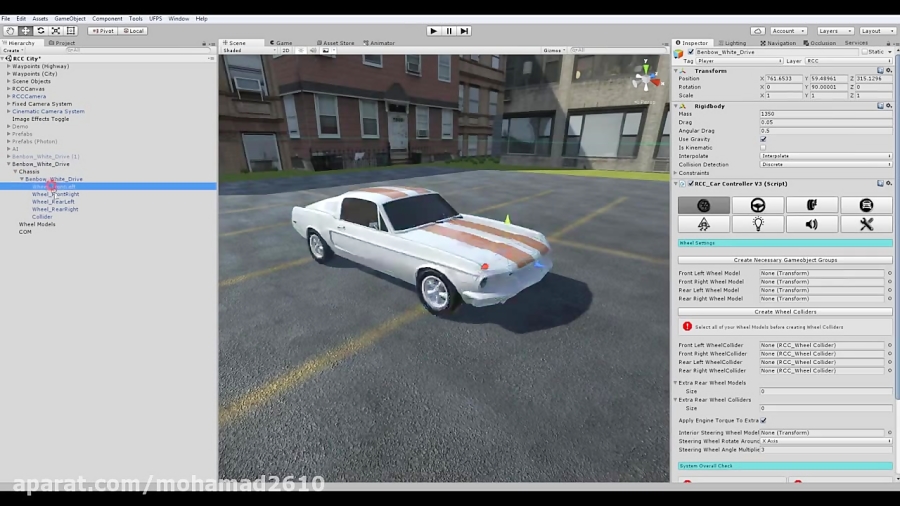Viewport: 900px width, 506px height.
Task: Open the Collision Detection dropdown
Action: coord(826,165)
